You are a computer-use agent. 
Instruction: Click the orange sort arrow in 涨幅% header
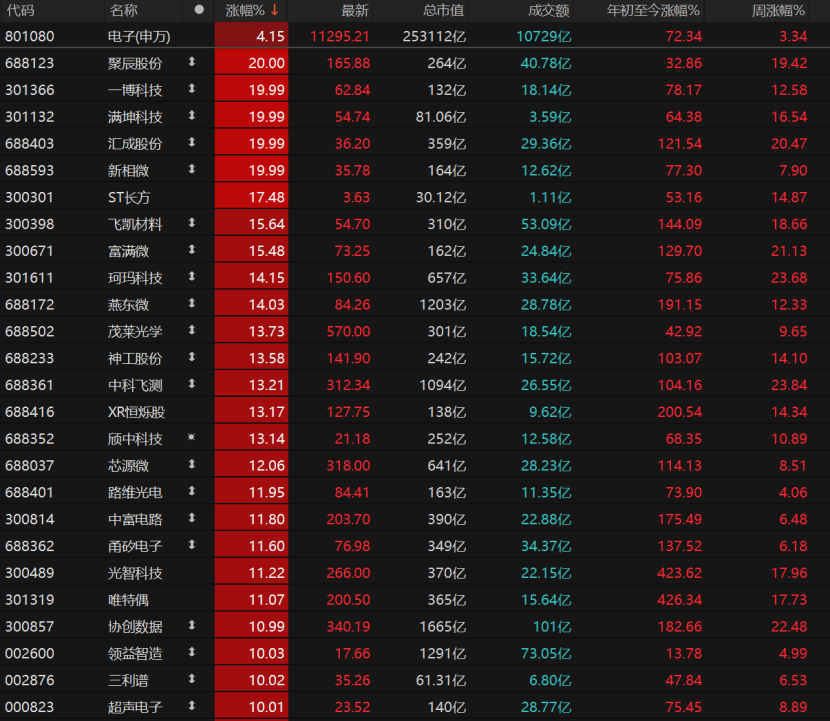(x=275, y=10)
